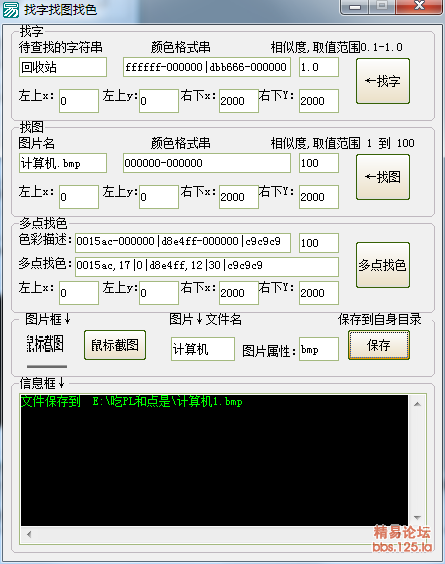Click the 右下Y field in 多点找色 section

[319, 293]
